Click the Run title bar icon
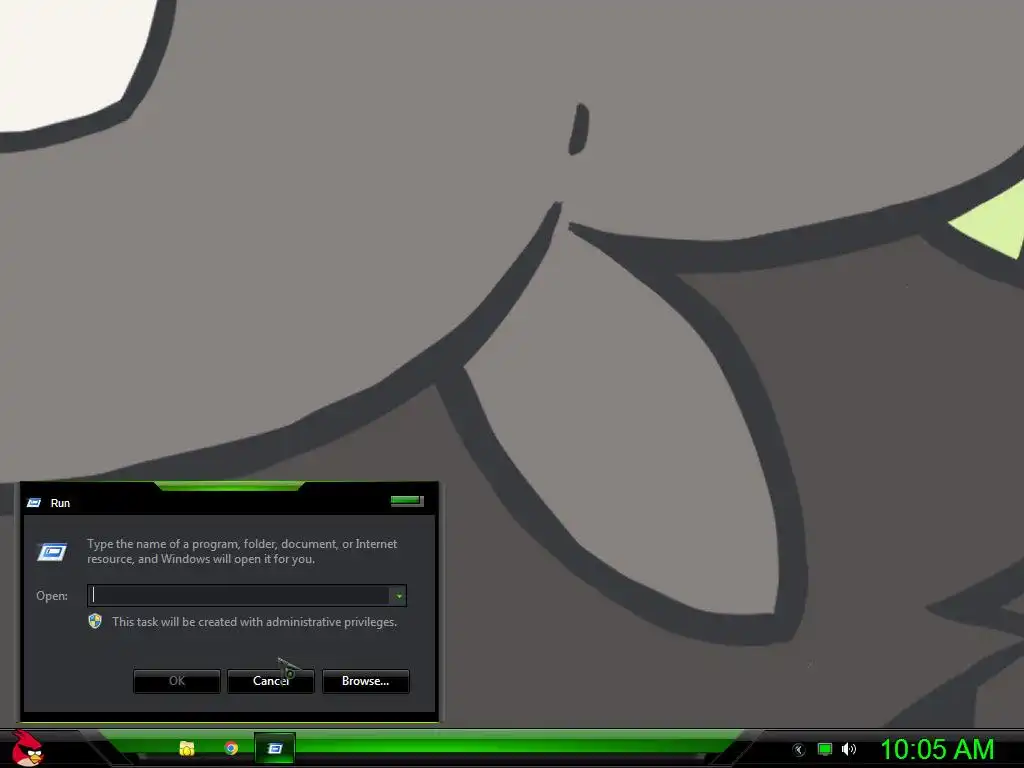Viewport: 1024px width, 768px height. (x=34, y=503)
